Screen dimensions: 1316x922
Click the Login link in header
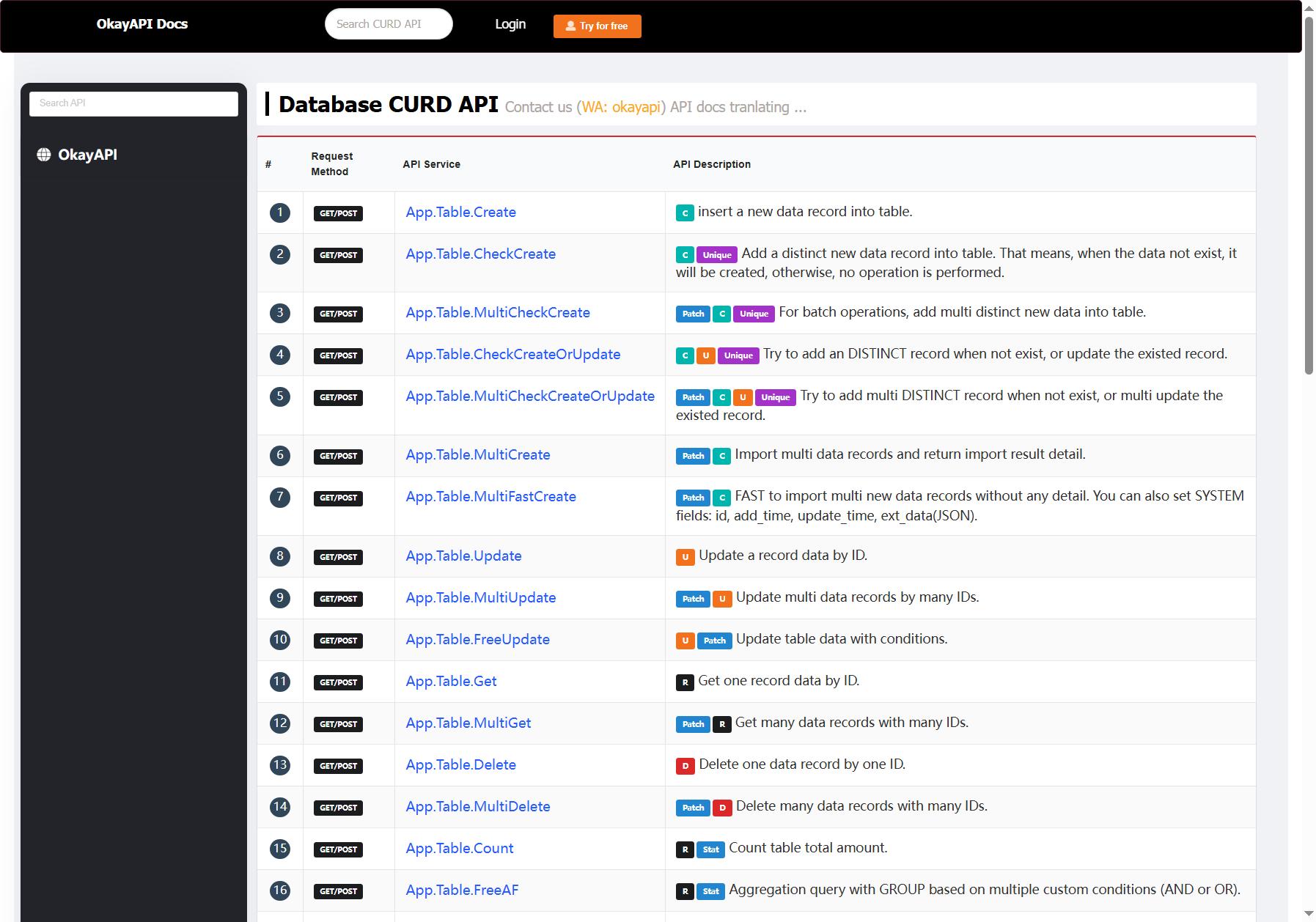(510, 24)
